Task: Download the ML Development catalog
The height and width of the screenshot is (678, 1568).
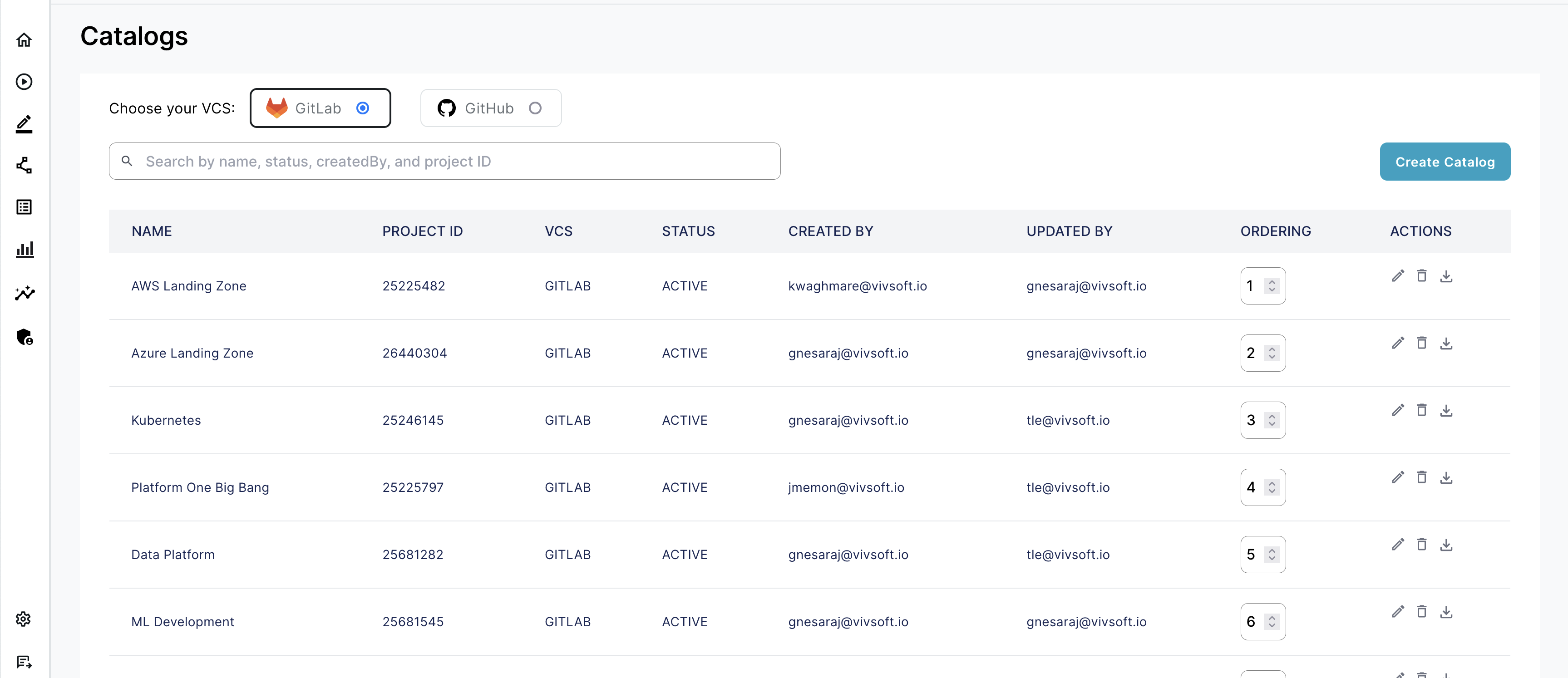Action: (x=1446, y=612)
